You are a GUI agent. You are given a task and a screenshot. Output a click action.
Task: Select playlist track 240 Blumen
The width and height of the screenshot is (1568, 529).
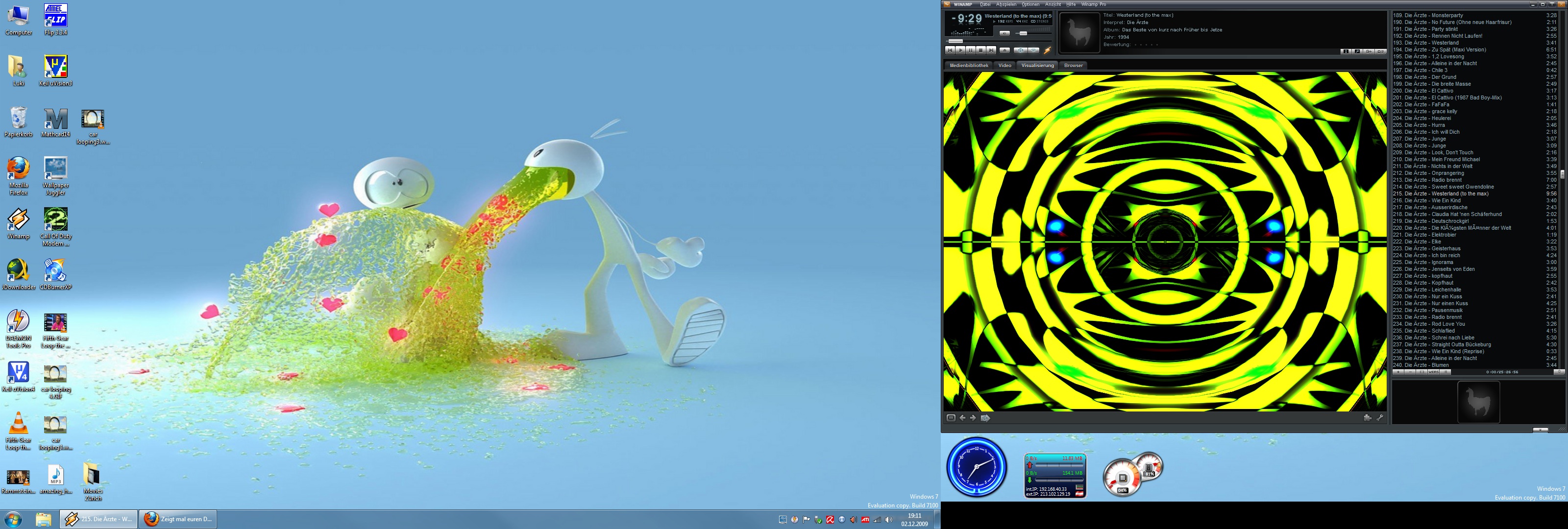tap(1475, 365)
